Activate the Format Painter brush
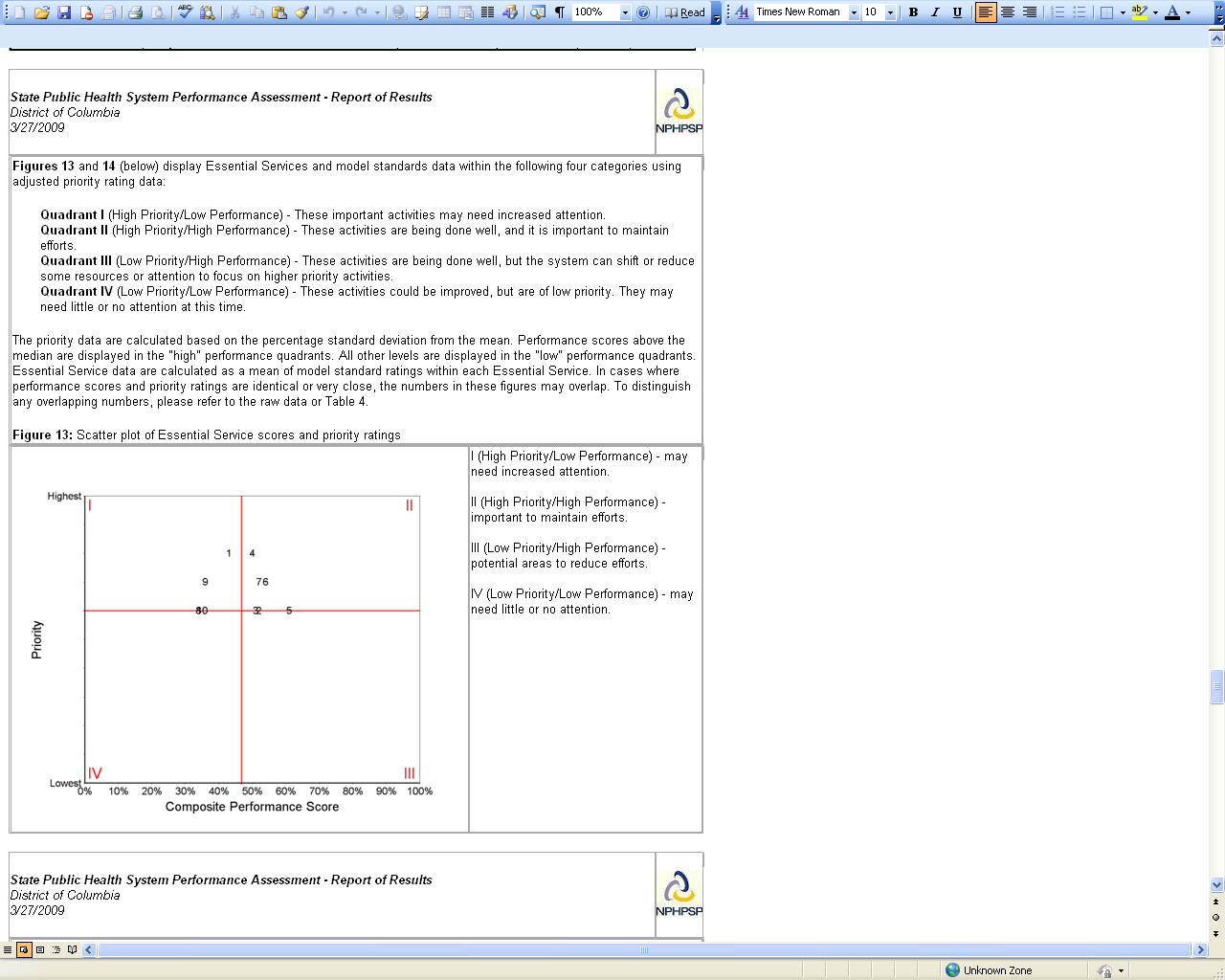 pos(301,12)
